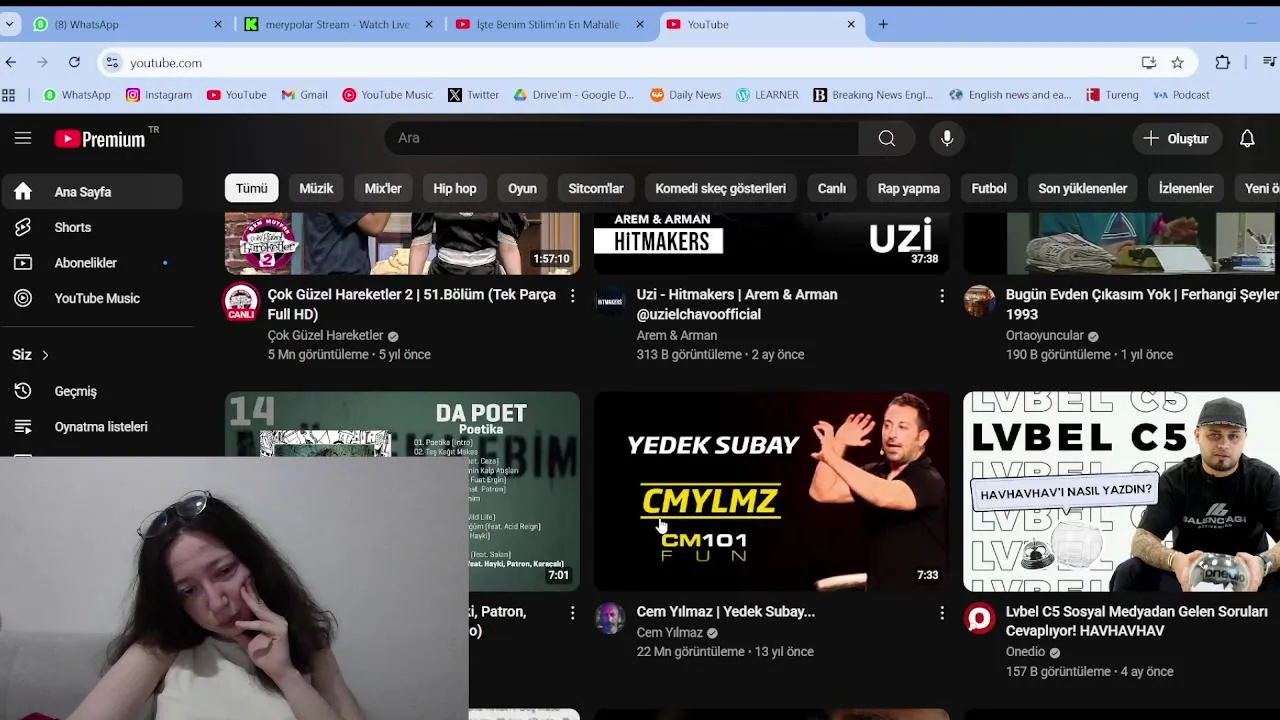Click the search magnifier button
Image resolution: width=1280 pixels, height=720 pixels.
pyautogui.click(x=887, y=138)
